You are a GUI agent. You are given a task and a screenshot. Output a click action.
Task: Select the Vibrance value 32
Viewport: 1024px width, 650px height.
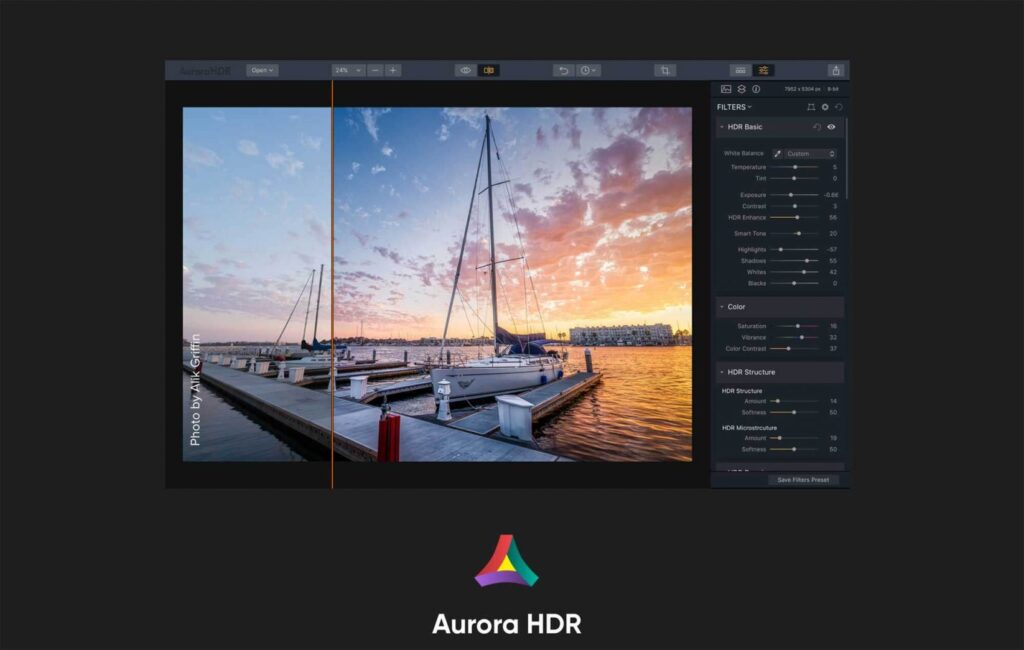pyautogui.click(x=833, y=338)
